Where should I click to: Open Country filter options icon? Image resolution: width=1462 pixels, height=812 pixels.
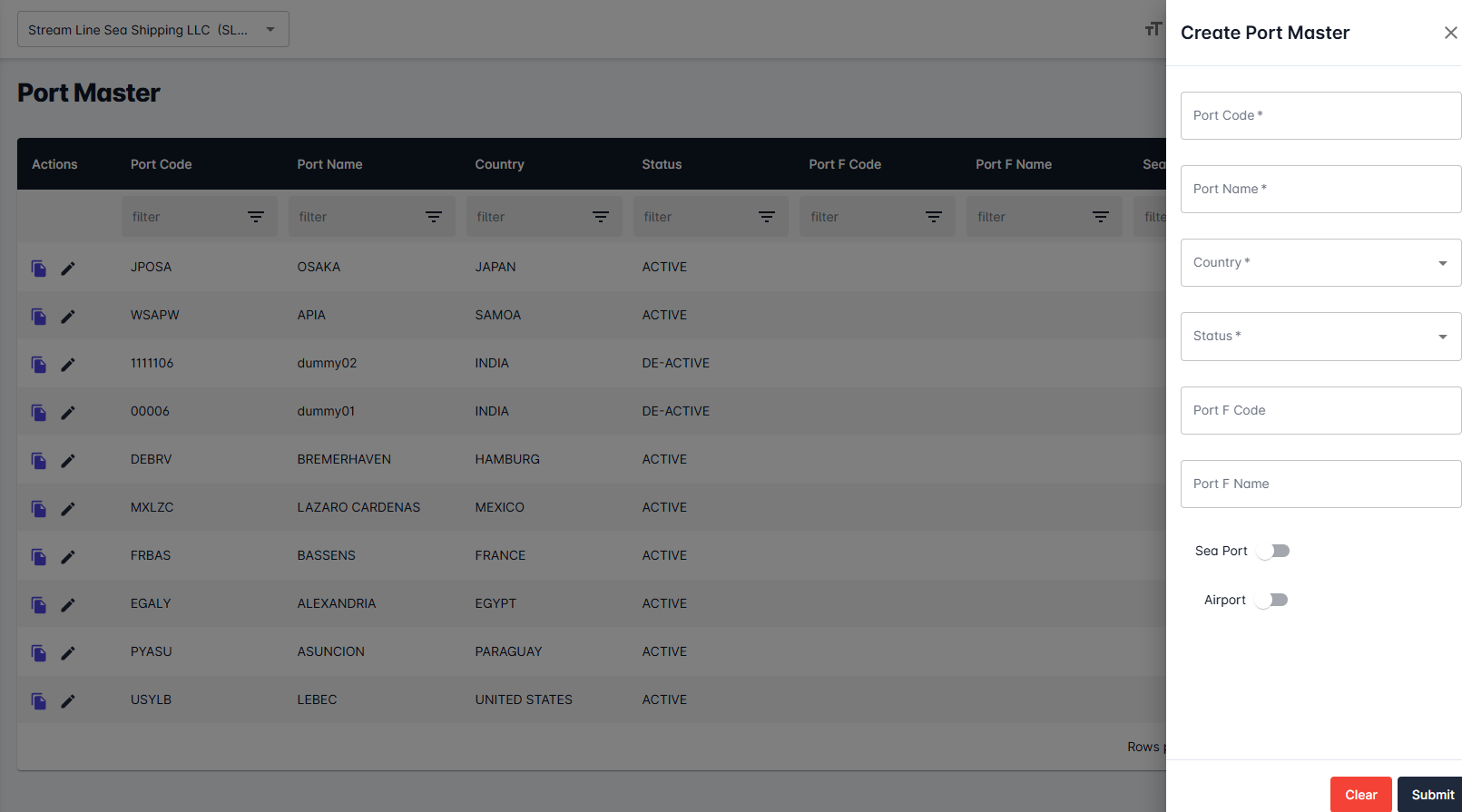pyautogui.click(x=601, y=217)
